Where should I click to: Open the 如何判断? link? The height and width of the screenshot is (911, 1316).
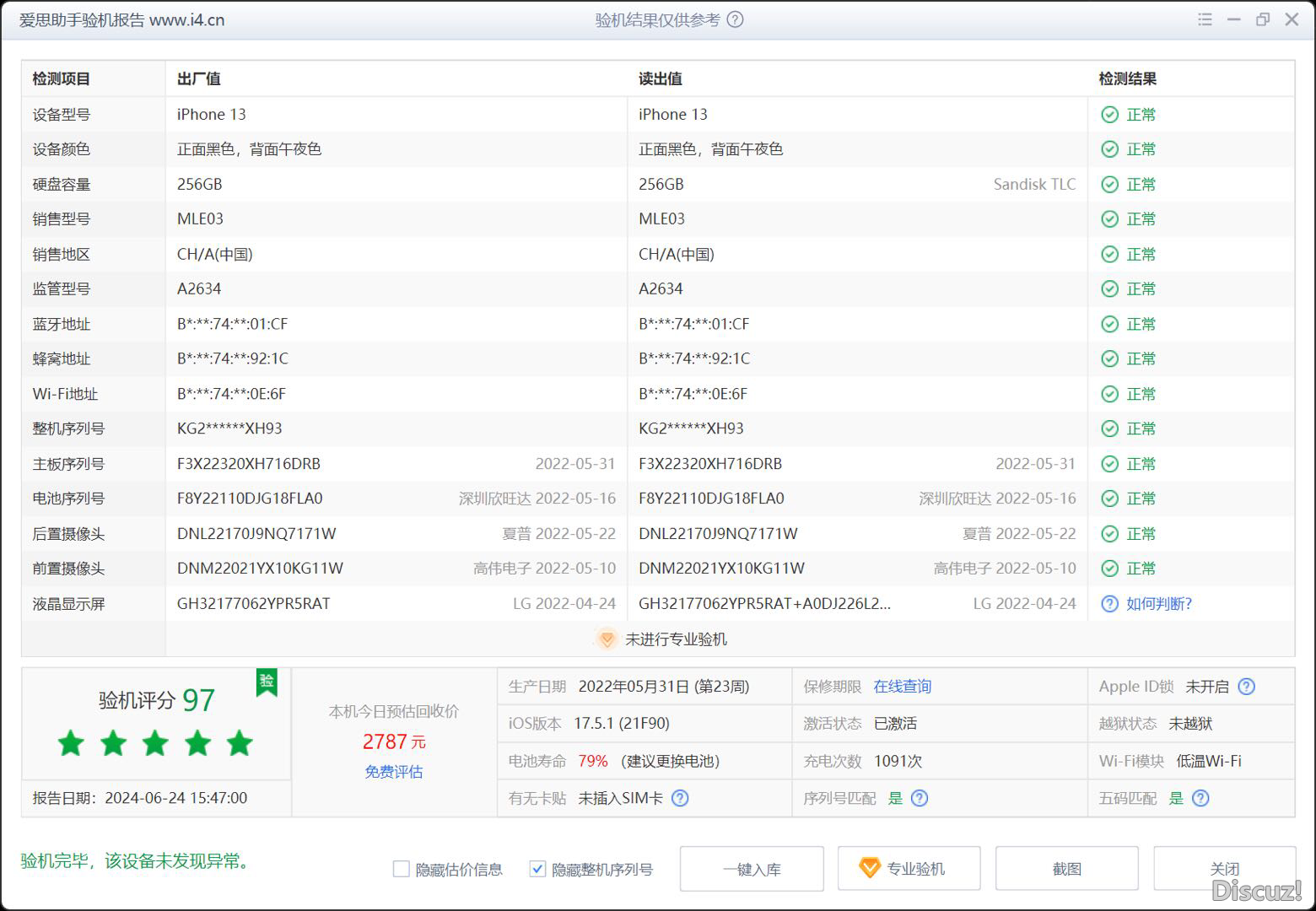(x=1159, y=604)
